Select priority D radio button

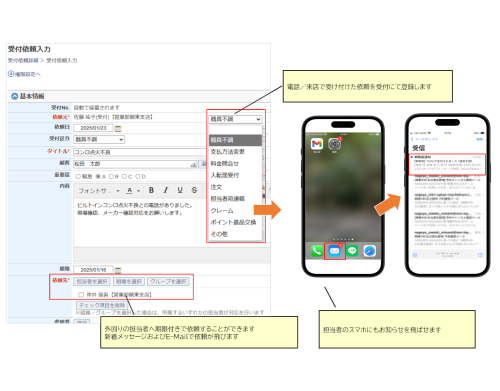(x=138, y=176)
